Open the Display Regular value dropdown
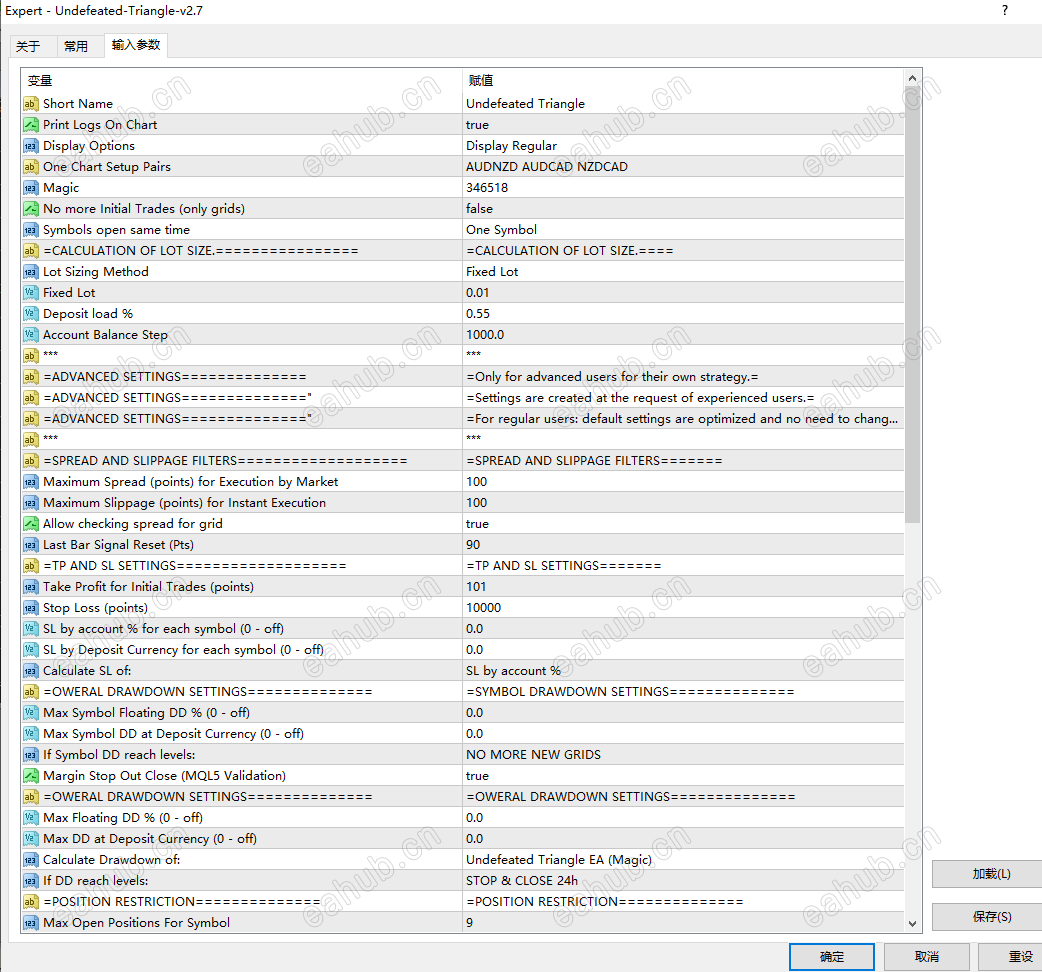 (683, 146)
